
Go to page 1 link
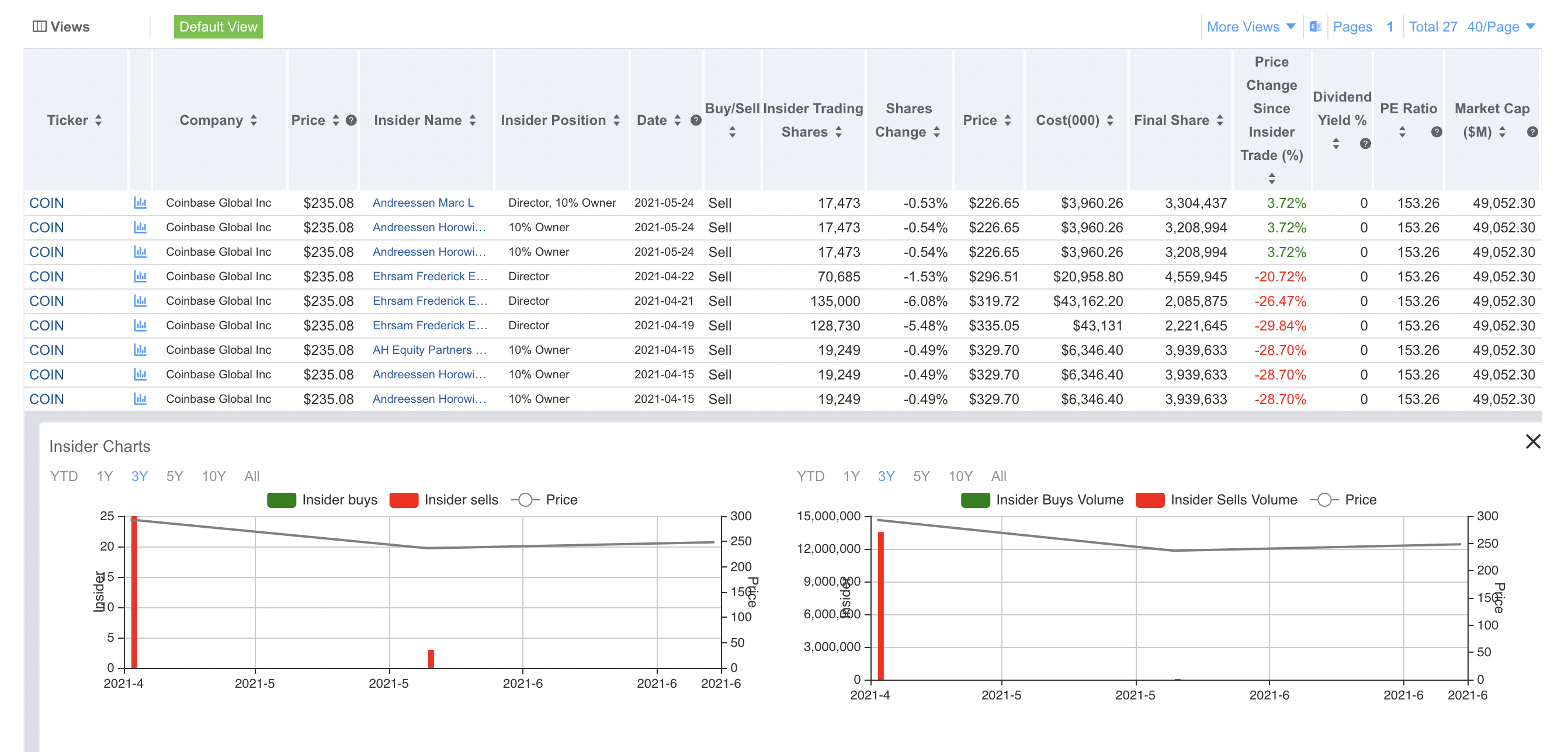(x=1390, y=27)
